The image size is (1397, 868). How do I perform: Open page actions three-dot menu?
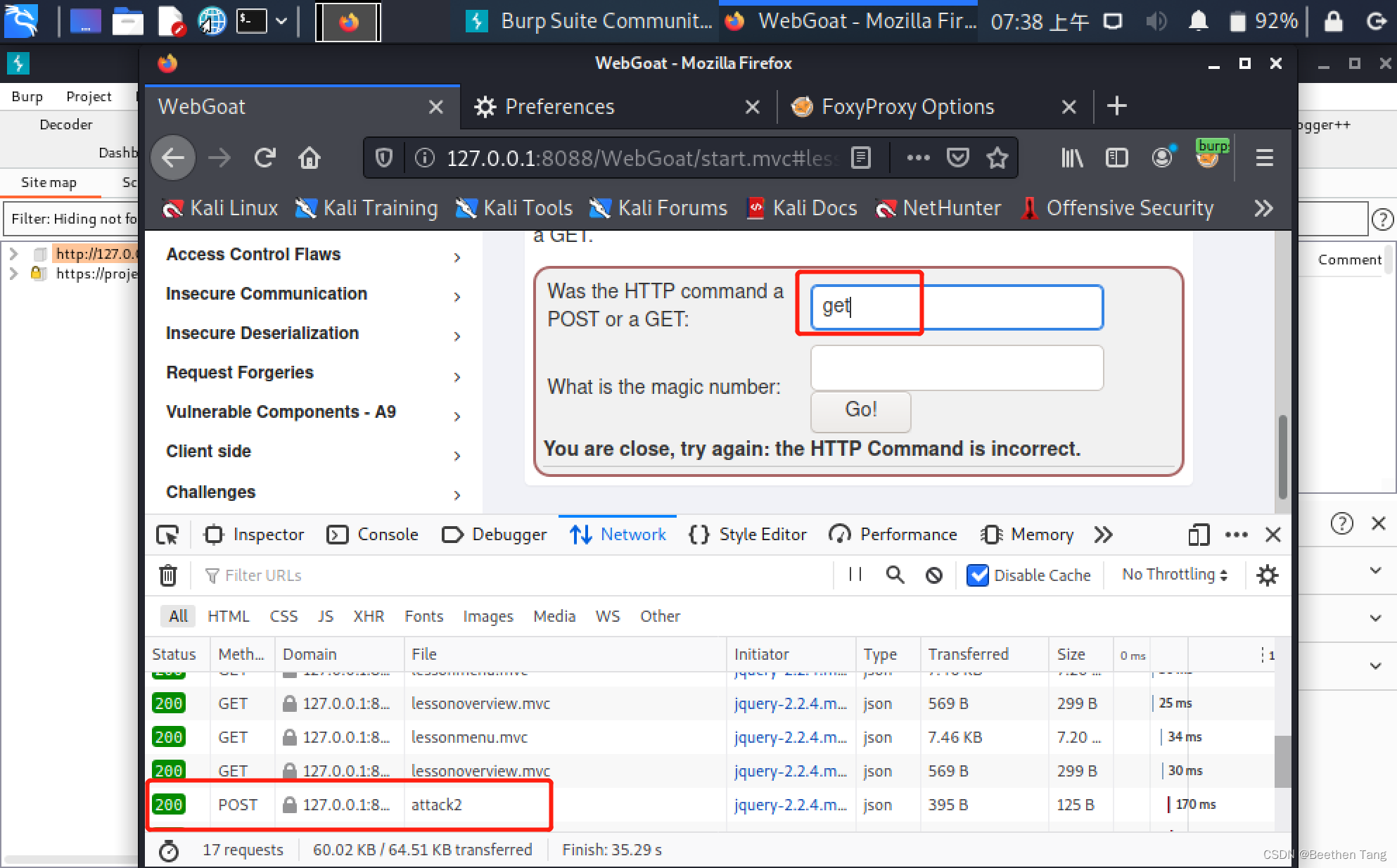pyautogui.click(x=918, y=158)
